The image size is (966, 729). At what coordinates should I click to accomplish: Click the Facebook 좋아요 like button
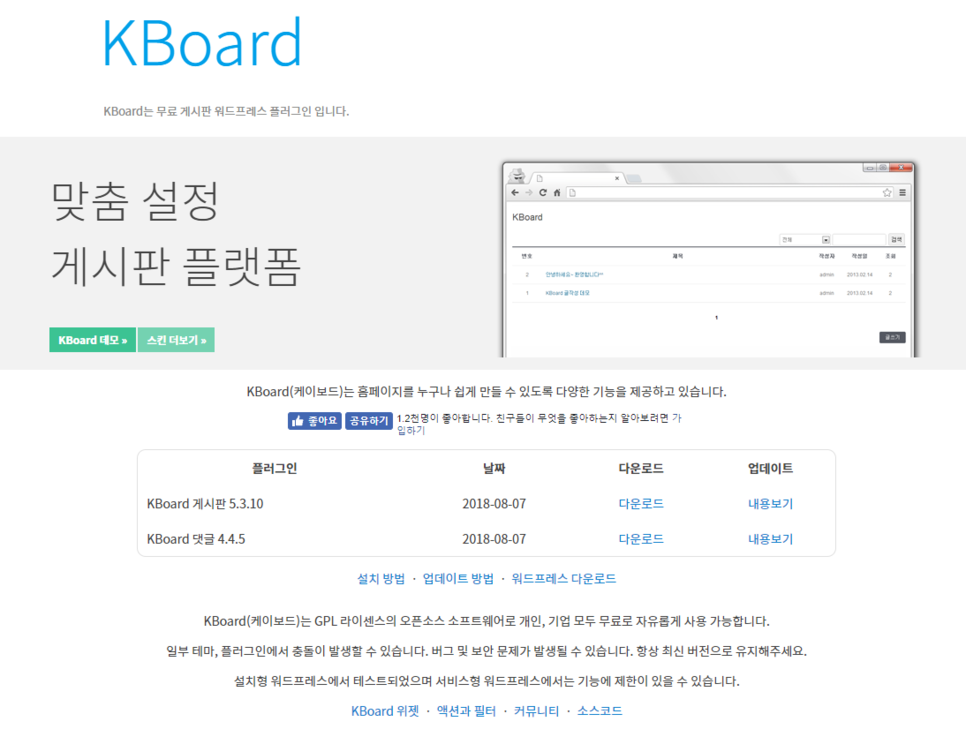tap(314, 421)
